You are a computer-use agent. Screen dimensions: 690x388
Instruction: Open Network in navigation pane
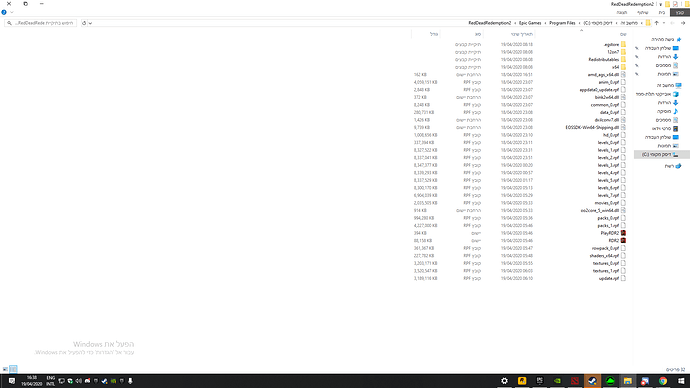673,166
